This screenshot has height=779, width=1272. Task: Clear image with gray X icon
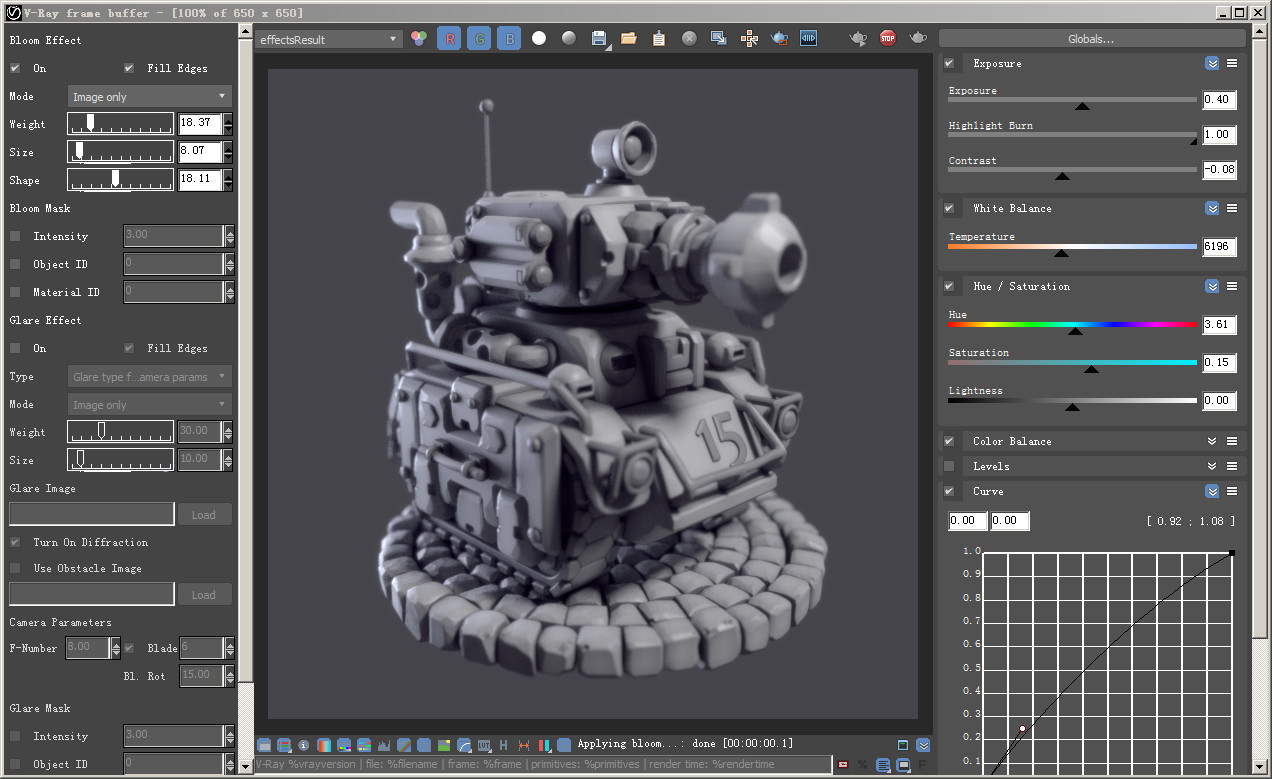tap(689, 38)
